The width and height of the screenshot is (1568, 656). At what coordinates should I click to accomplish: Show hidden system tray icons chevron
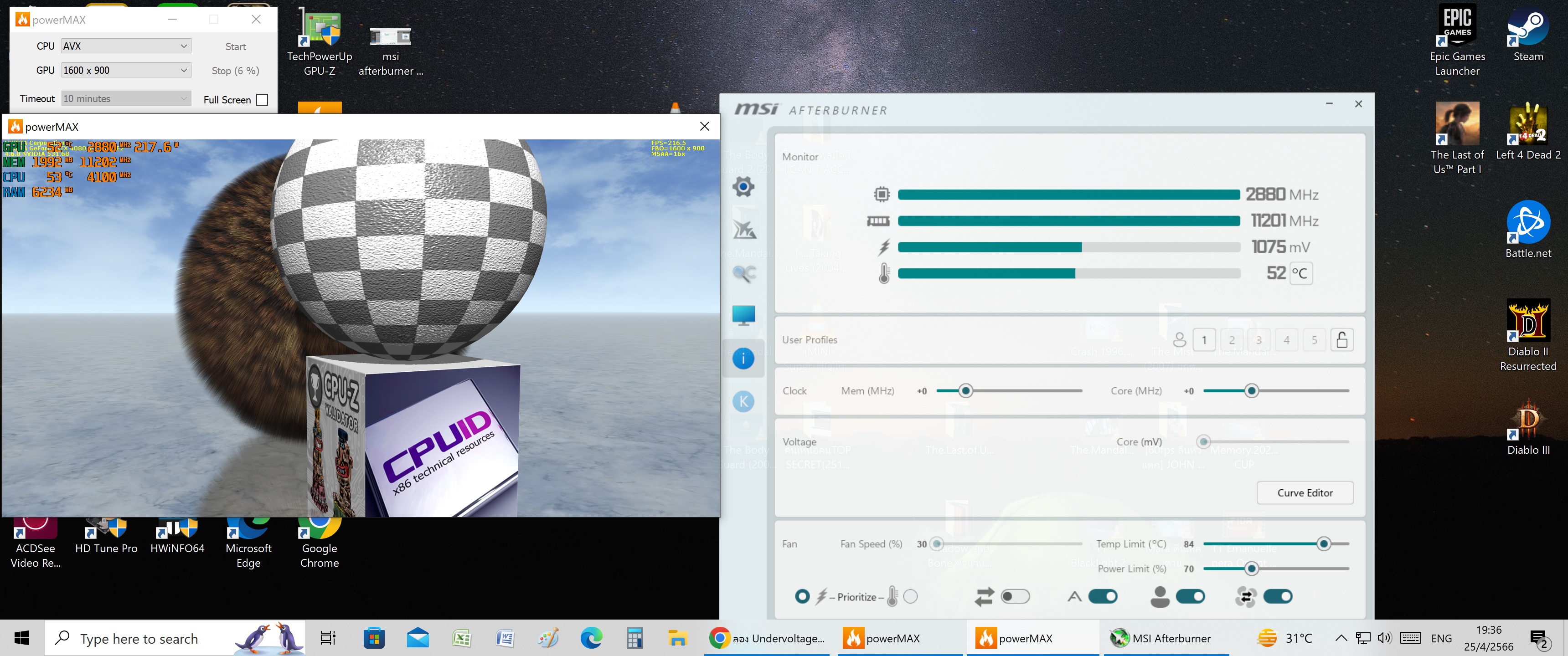click(x=1341, y=638)
